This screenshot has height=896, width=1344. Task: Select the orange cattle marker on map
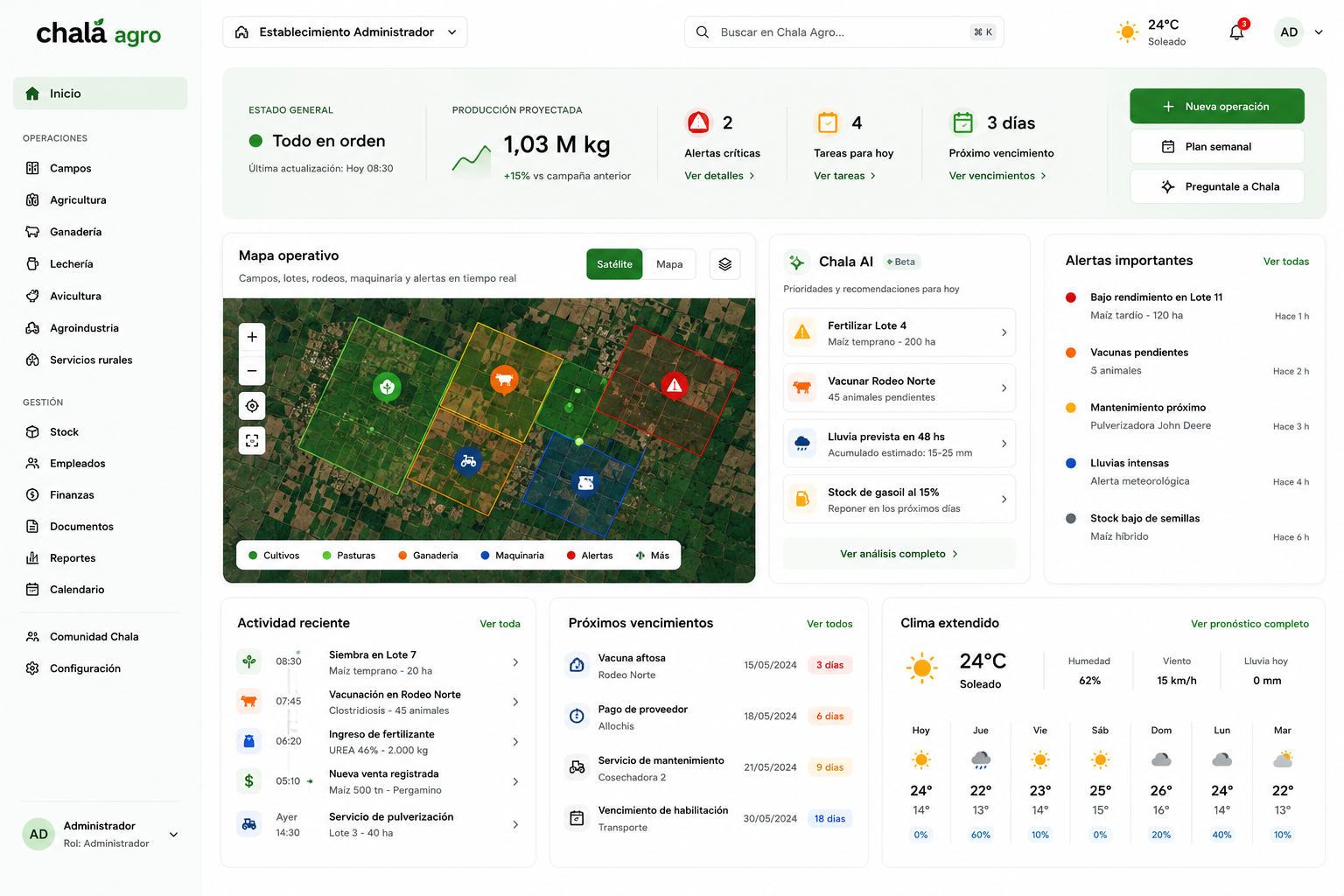503,380
